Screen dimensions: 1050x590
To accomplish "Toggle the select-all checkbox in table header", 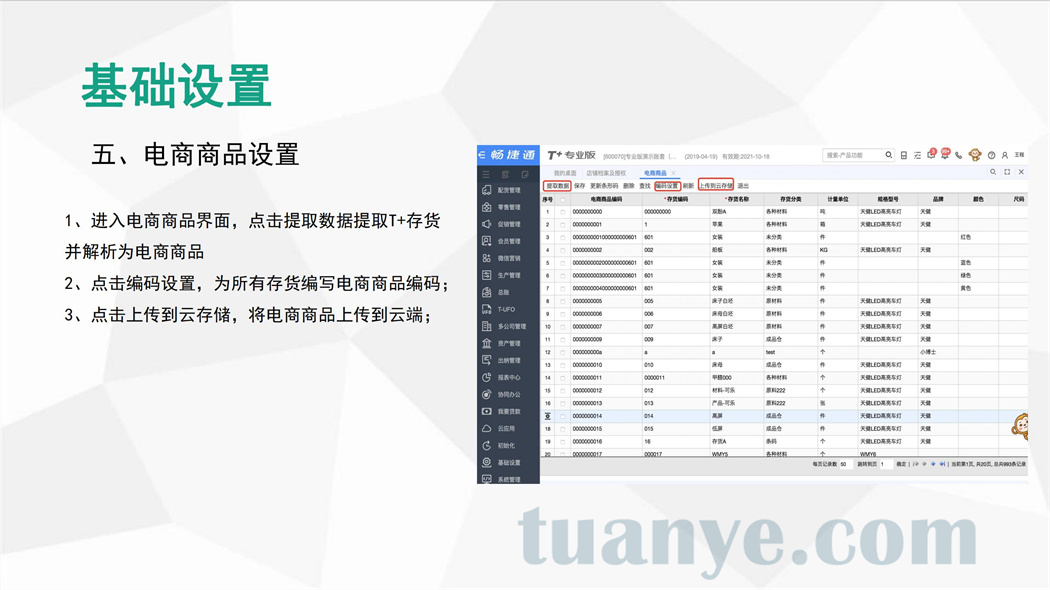I will 562,200.
